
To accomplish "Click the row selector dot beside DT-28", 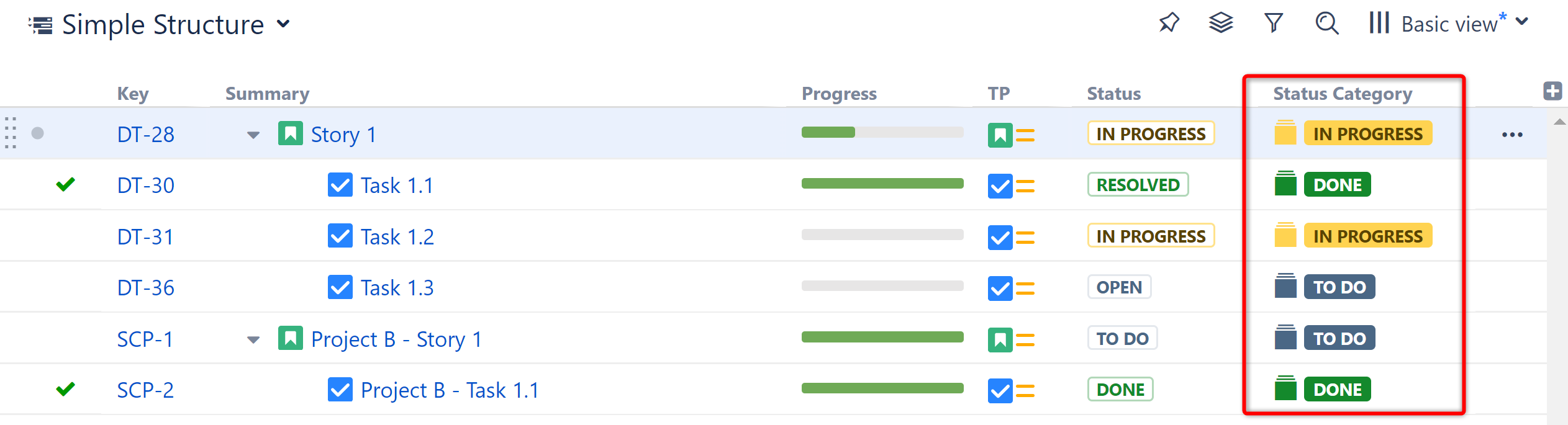I will (38, 133).
